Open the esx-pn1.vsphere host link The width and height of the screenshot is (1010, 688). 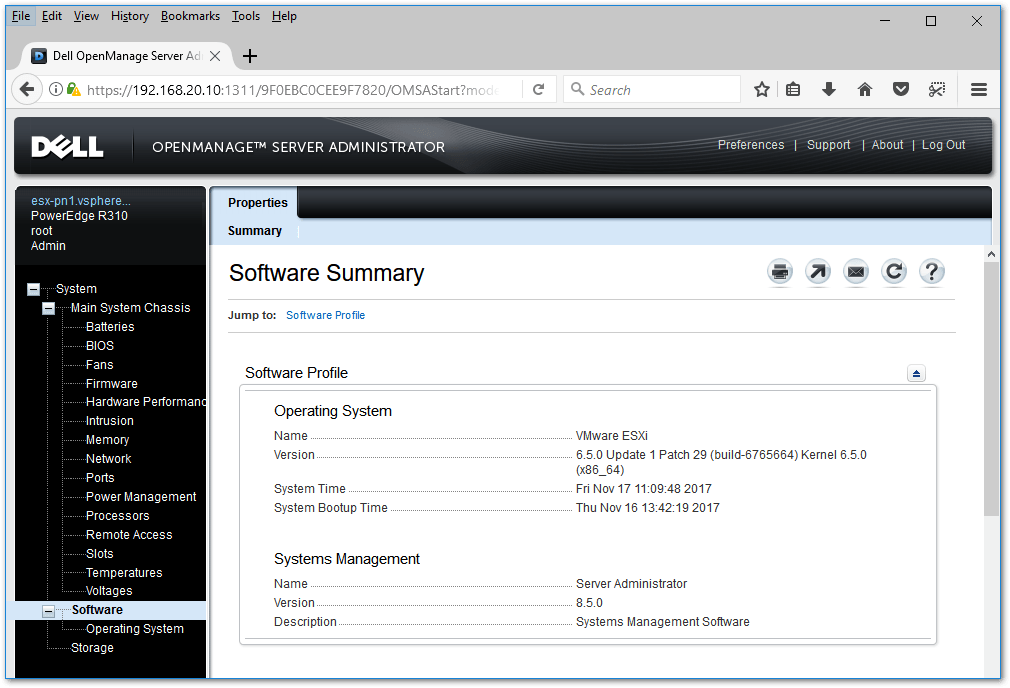click(x=81, y=201)
